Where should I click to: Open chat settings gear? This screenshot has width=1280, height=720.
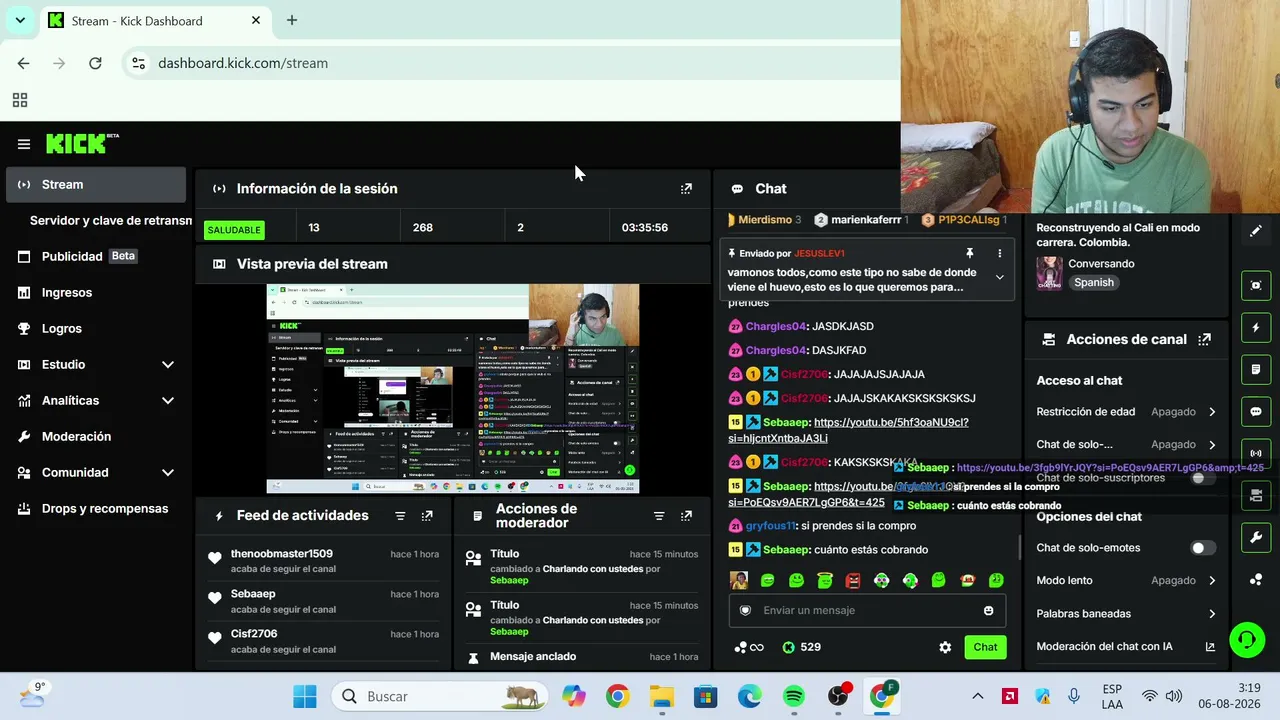pyautogui.click(x=945, y=647)
